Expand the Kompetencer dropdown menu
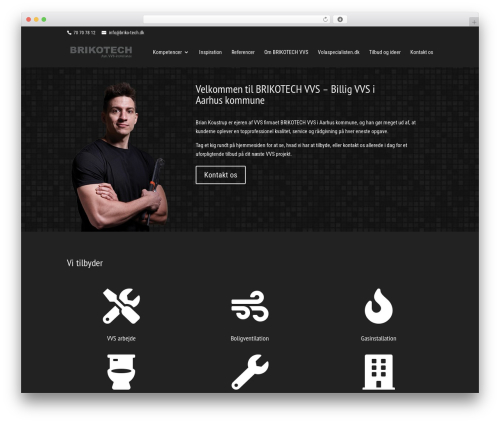The width and height of the screenshot is (500, 423). point(170,52)
